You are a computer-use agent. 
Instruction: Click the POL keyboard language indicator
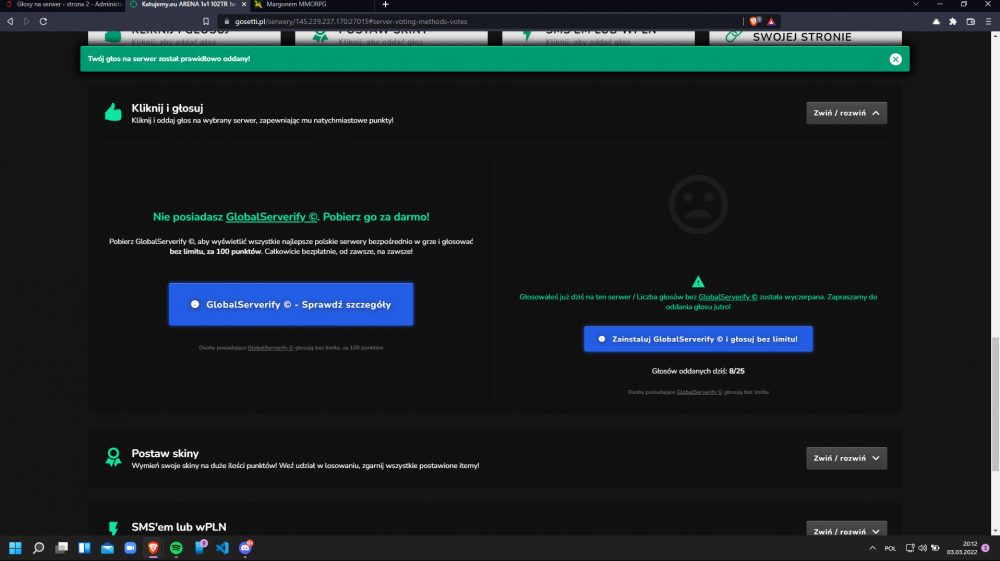[890, 548]
